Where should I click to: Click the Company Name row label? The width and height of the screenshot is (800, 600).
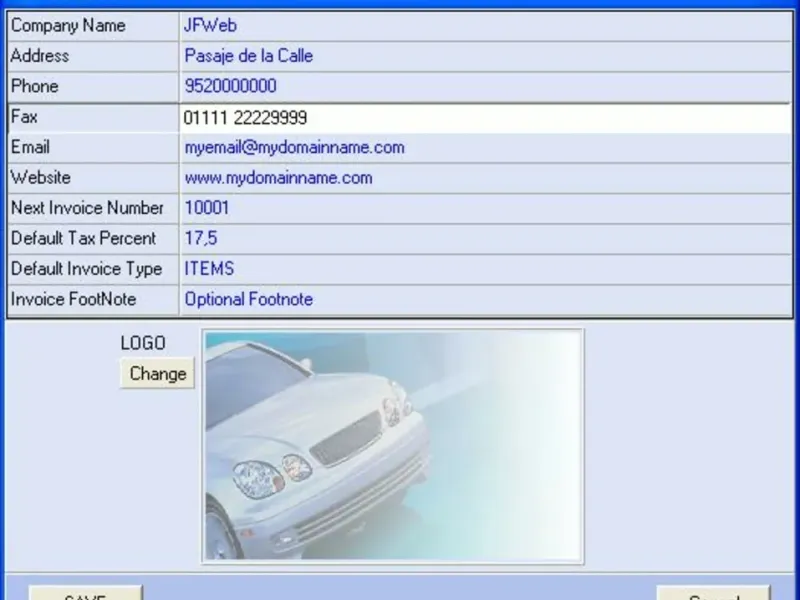[68, 26]
